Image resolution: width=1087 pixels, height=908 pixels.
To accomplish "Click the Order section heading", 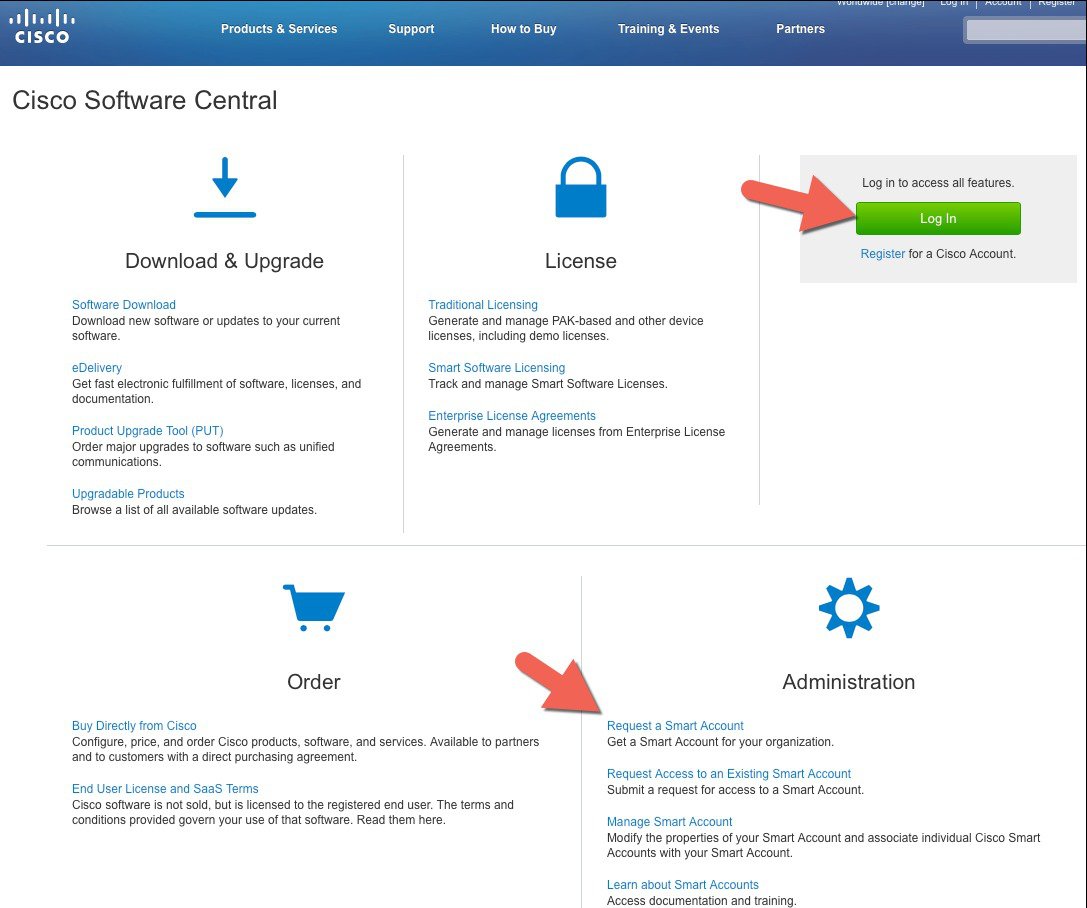I will [313, 681].
